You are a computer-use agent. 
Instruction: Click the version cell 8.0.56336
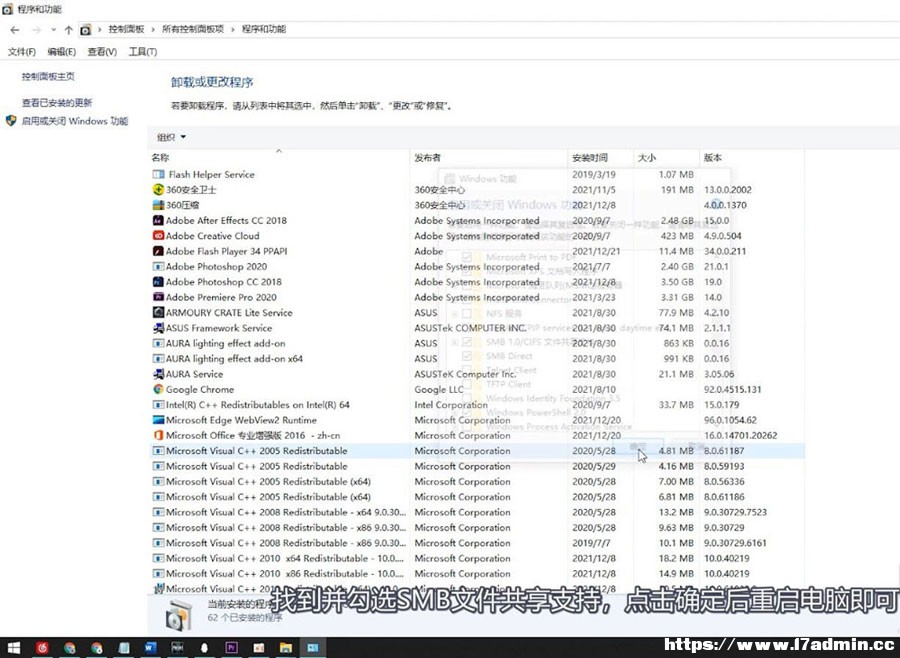point(724,482)
